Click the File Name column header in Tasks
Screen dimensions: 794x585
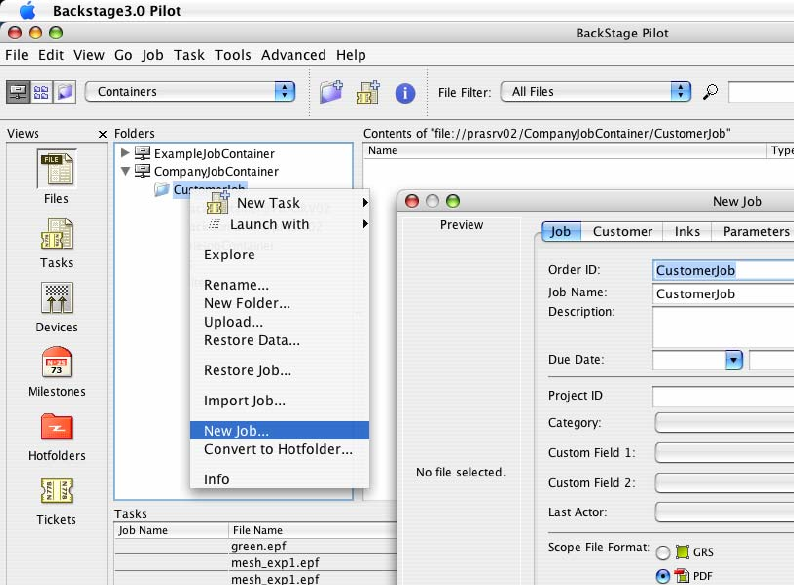[312, 530]
